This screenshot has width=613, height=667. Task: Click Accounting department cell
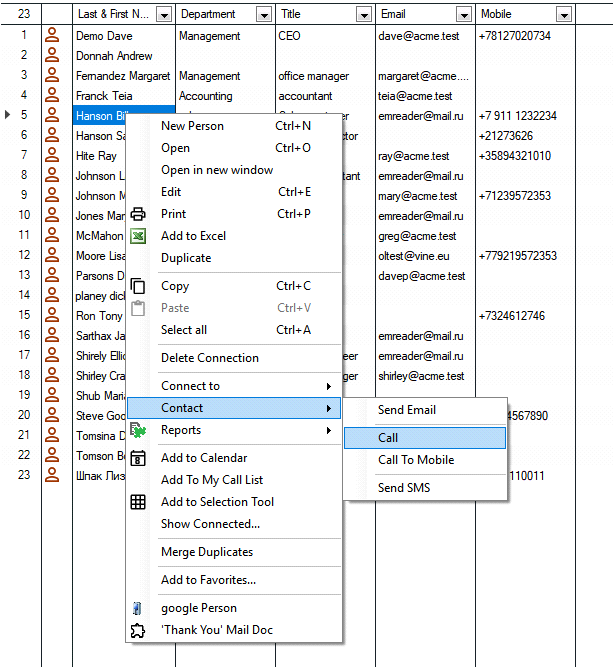click(x=225, y=96)
